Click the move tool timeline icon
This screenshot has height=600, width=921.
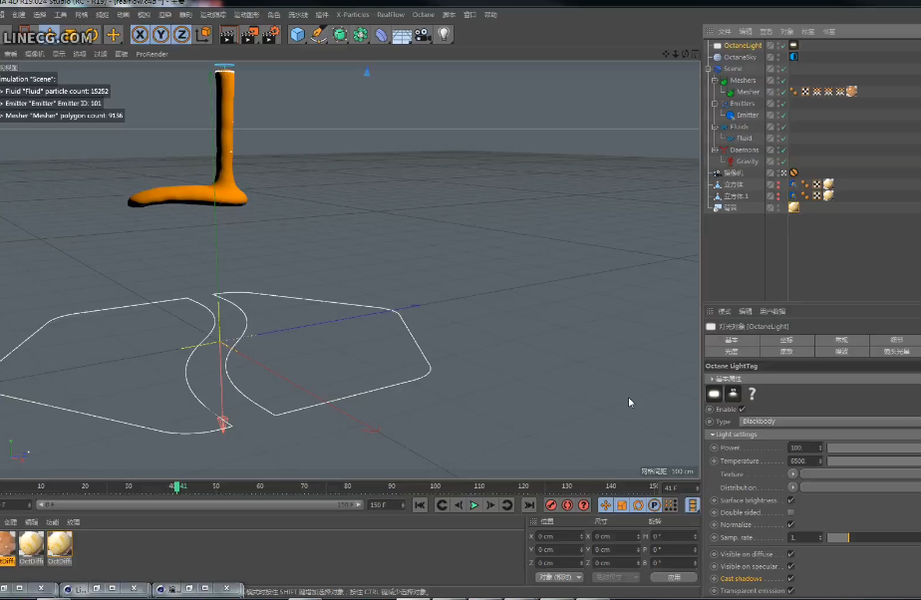(x=606, y=505)
